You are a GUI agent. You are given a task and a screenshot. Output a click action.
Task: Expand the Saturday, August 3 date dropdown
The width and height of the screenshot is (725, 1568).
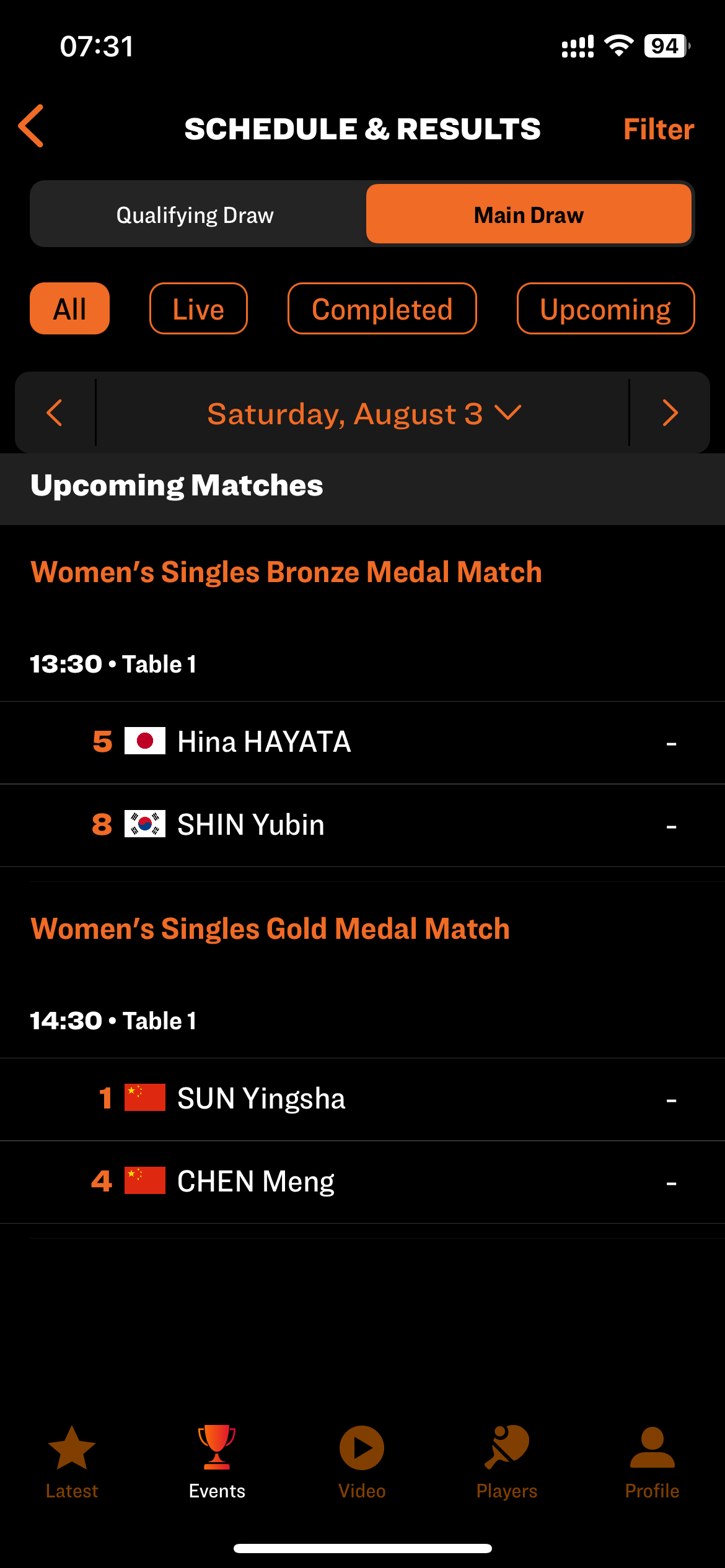[363, 413]
